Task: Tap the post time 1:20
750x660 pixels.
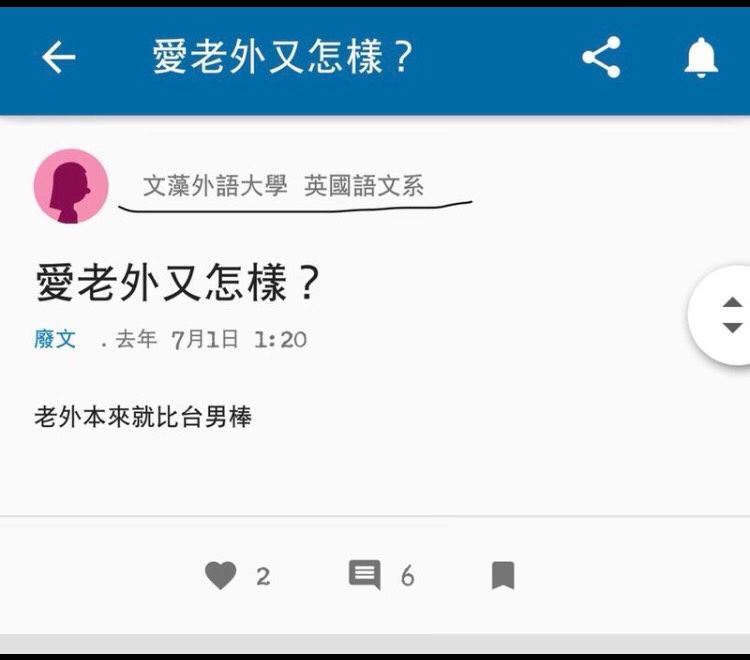Action: click(280, 340)
